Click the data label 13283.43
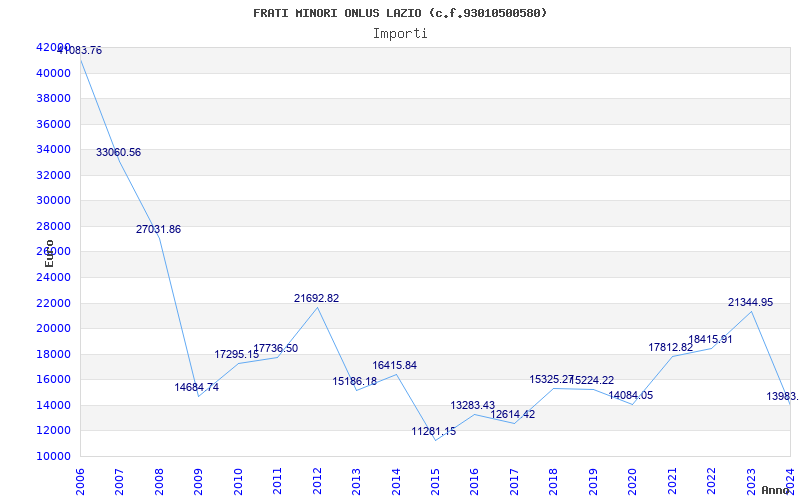800x500 pixels. (x=472, y=405)
